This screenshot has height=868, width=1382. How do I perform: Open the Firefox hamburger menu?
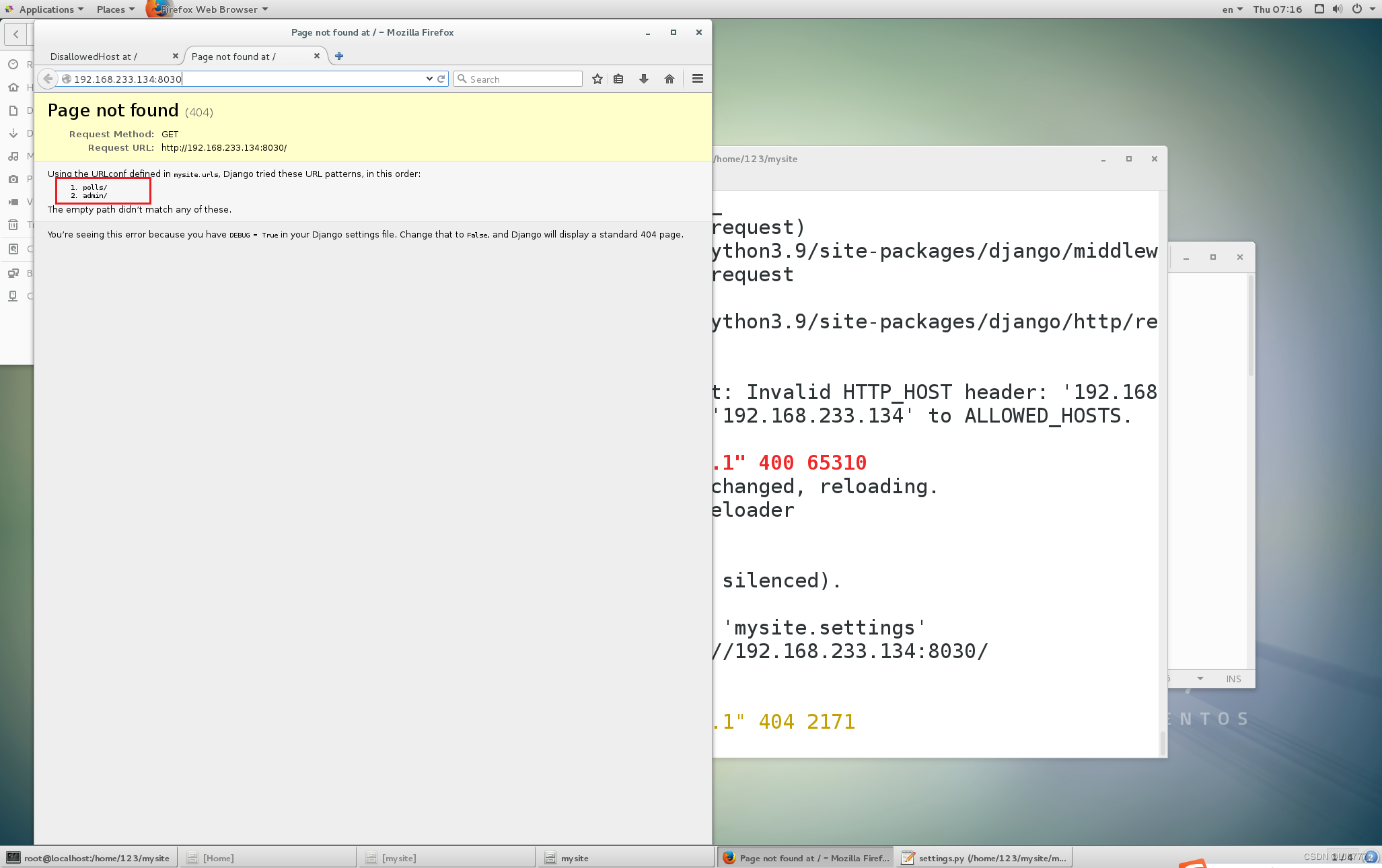[698, 79]
